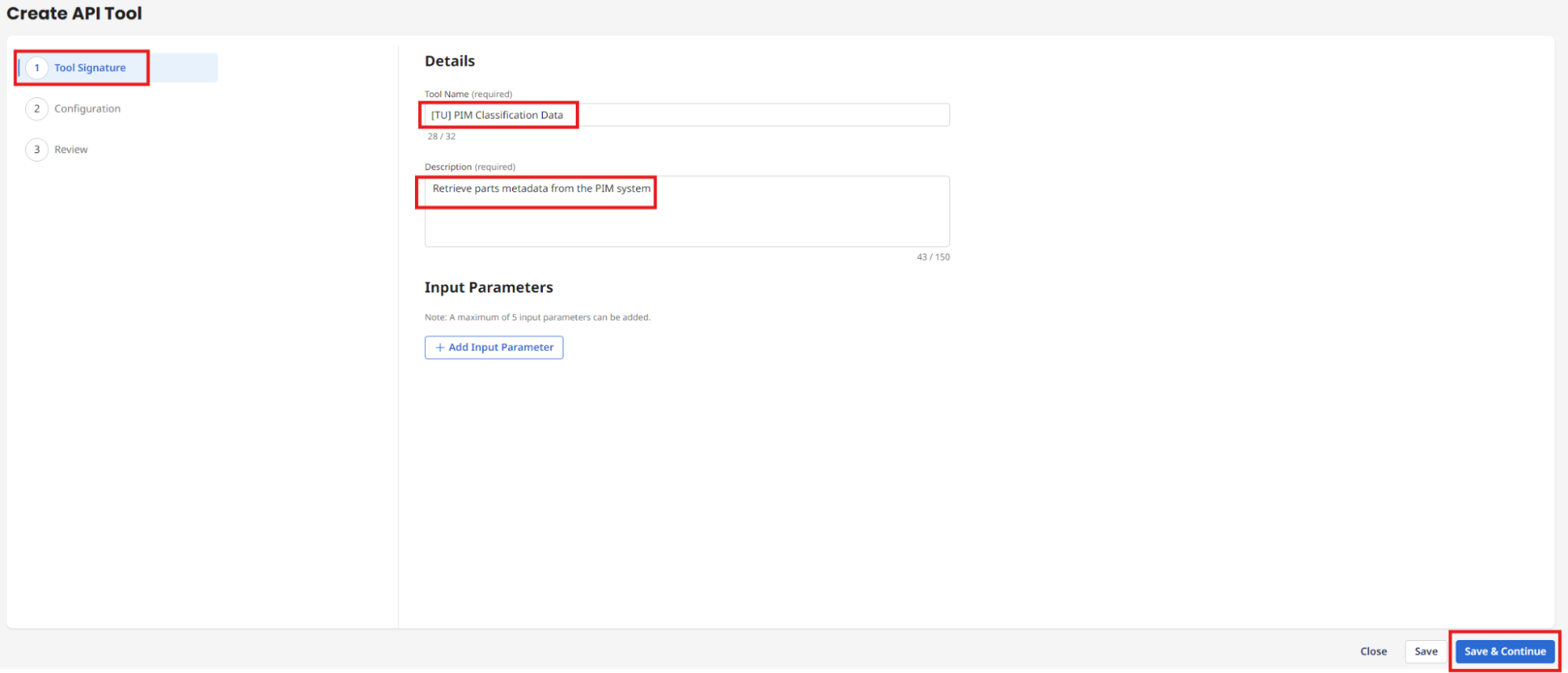Viewport: 1568px width, 673px height.
Task: Click the maximum 5 input parameters note
Action: pos(537,318)
